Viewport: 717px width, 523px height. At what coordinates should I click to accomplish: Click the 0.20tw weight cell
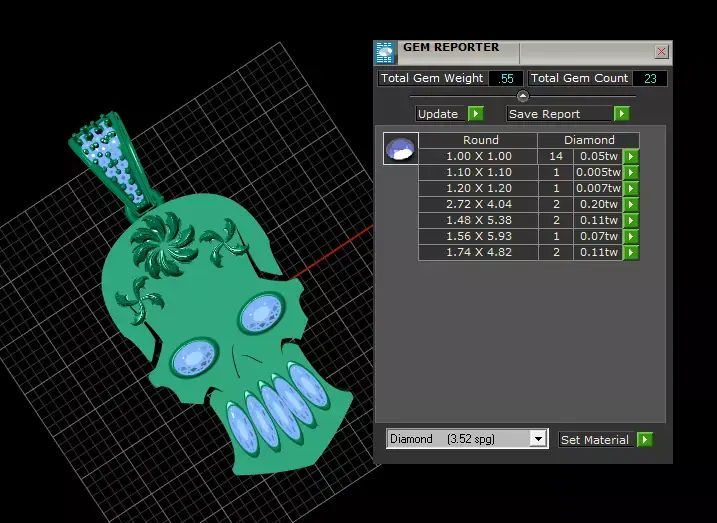(599, 204)
